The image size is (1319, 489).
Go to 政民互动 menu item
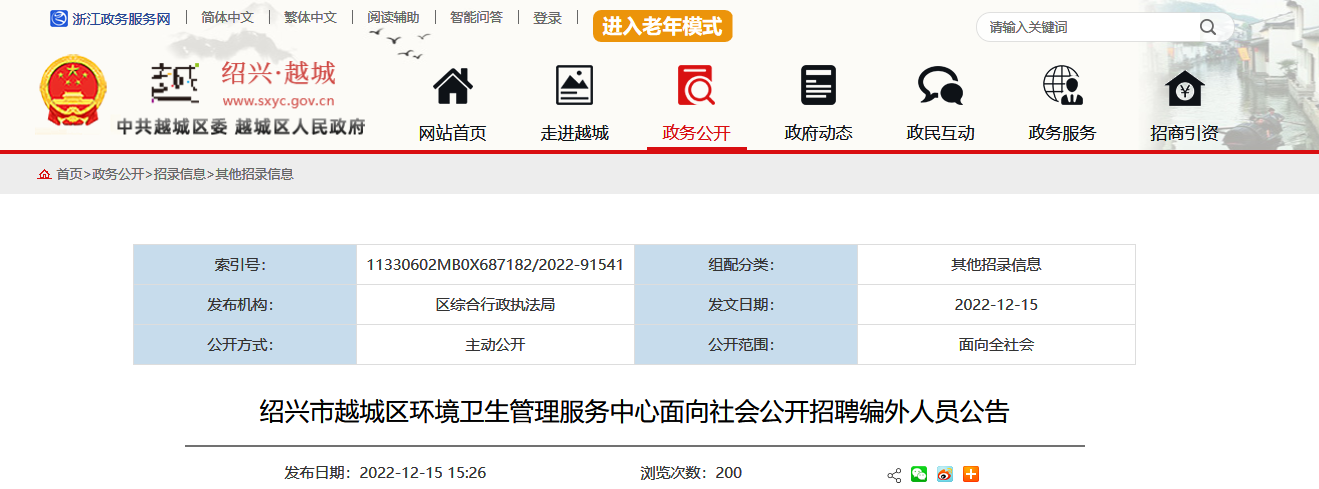(x=941, y=133)
